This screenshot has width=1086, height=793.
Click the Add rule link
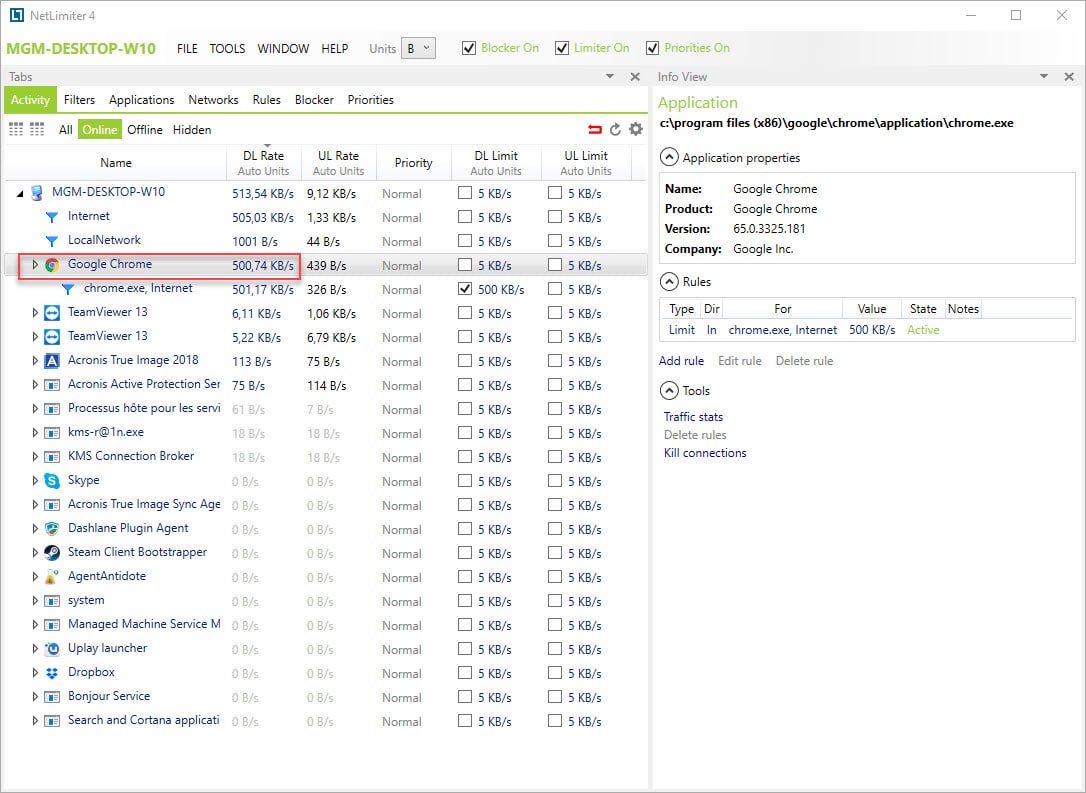(681, 361)
